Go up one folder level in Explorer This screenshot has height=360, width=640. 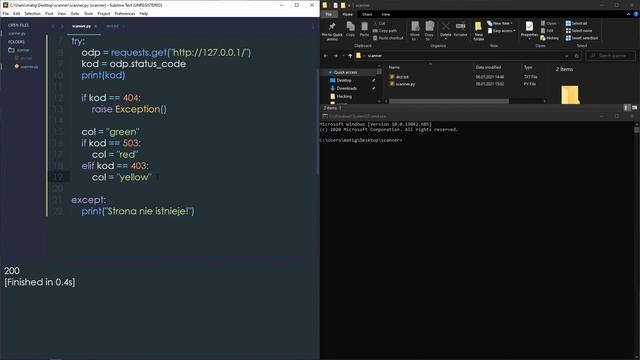pyautogui.click(x=350, y=56)
